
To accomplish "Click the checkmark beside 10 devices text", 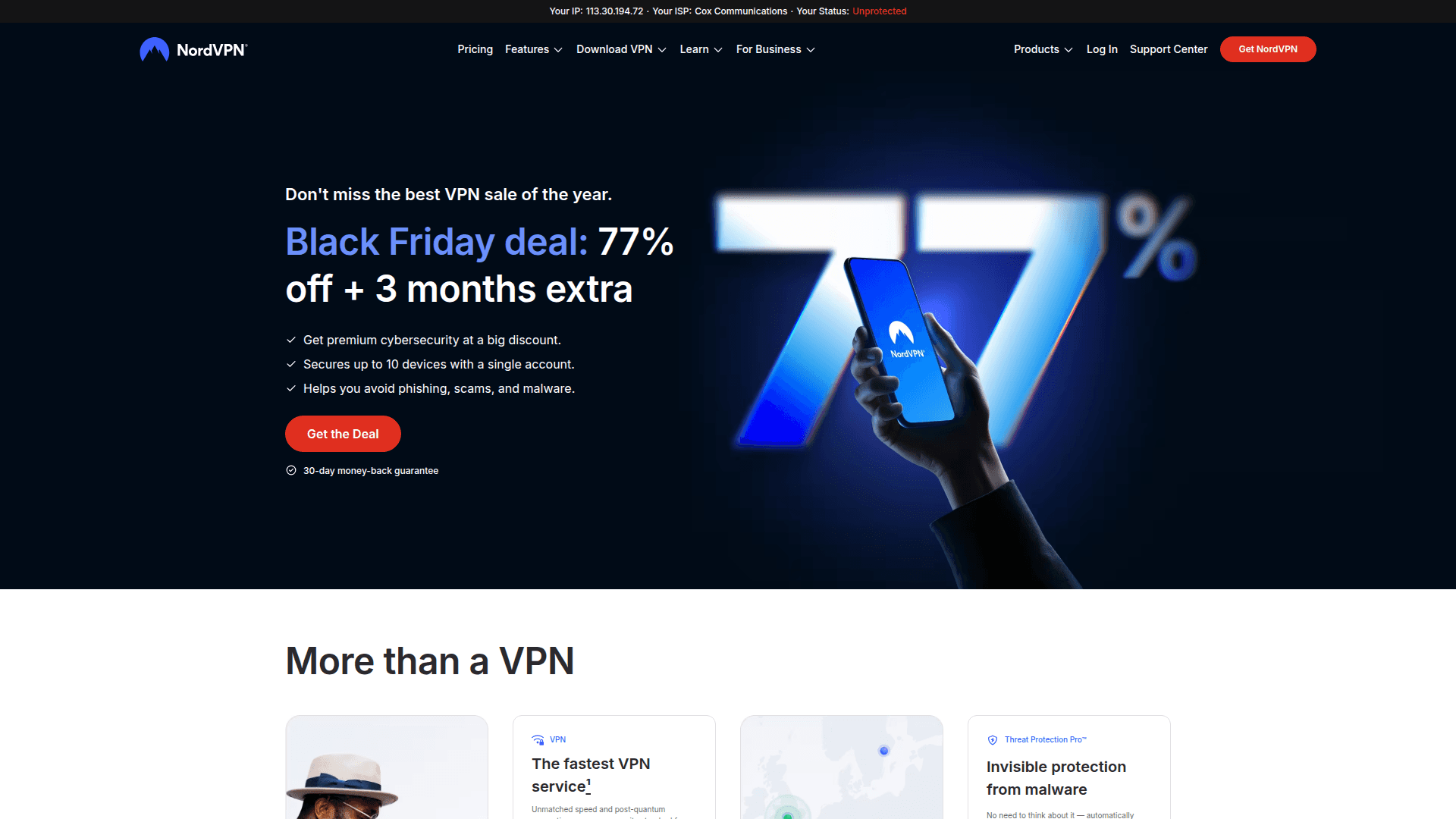I will tap(291, 364).
